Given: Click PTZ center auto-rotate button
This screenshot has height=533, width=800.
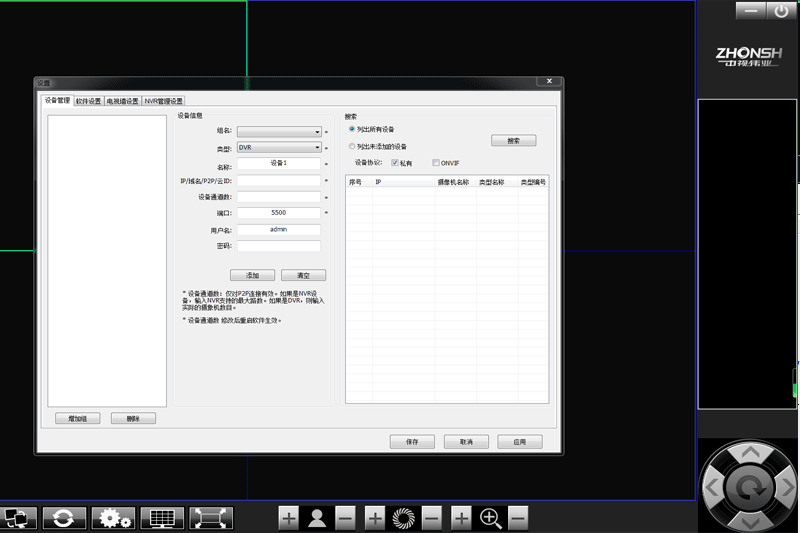Looking at the screenshot, I should coord(749,488).
